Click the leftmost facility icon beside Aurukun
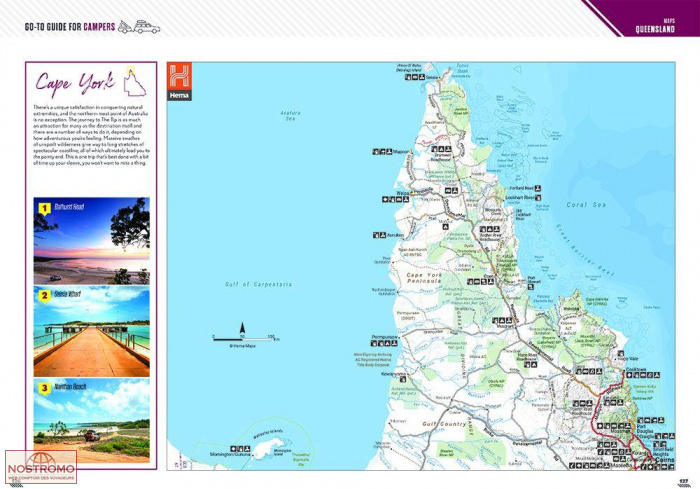 [376, 235]
